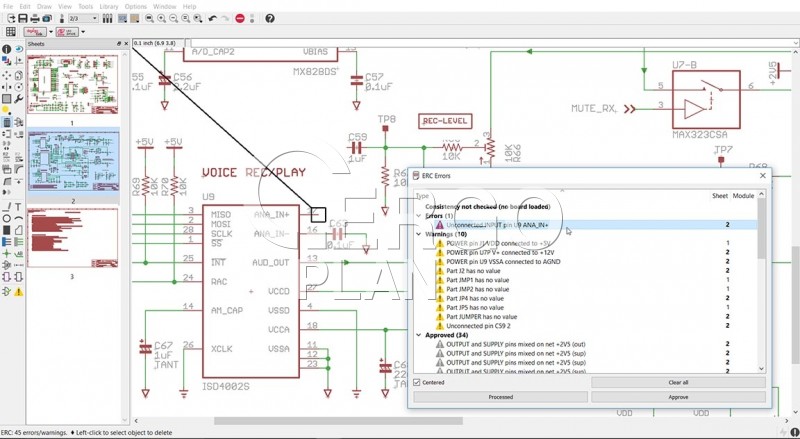The image size is (800, 439).
Task: Select the Info tool
Action: click(6, 49)
